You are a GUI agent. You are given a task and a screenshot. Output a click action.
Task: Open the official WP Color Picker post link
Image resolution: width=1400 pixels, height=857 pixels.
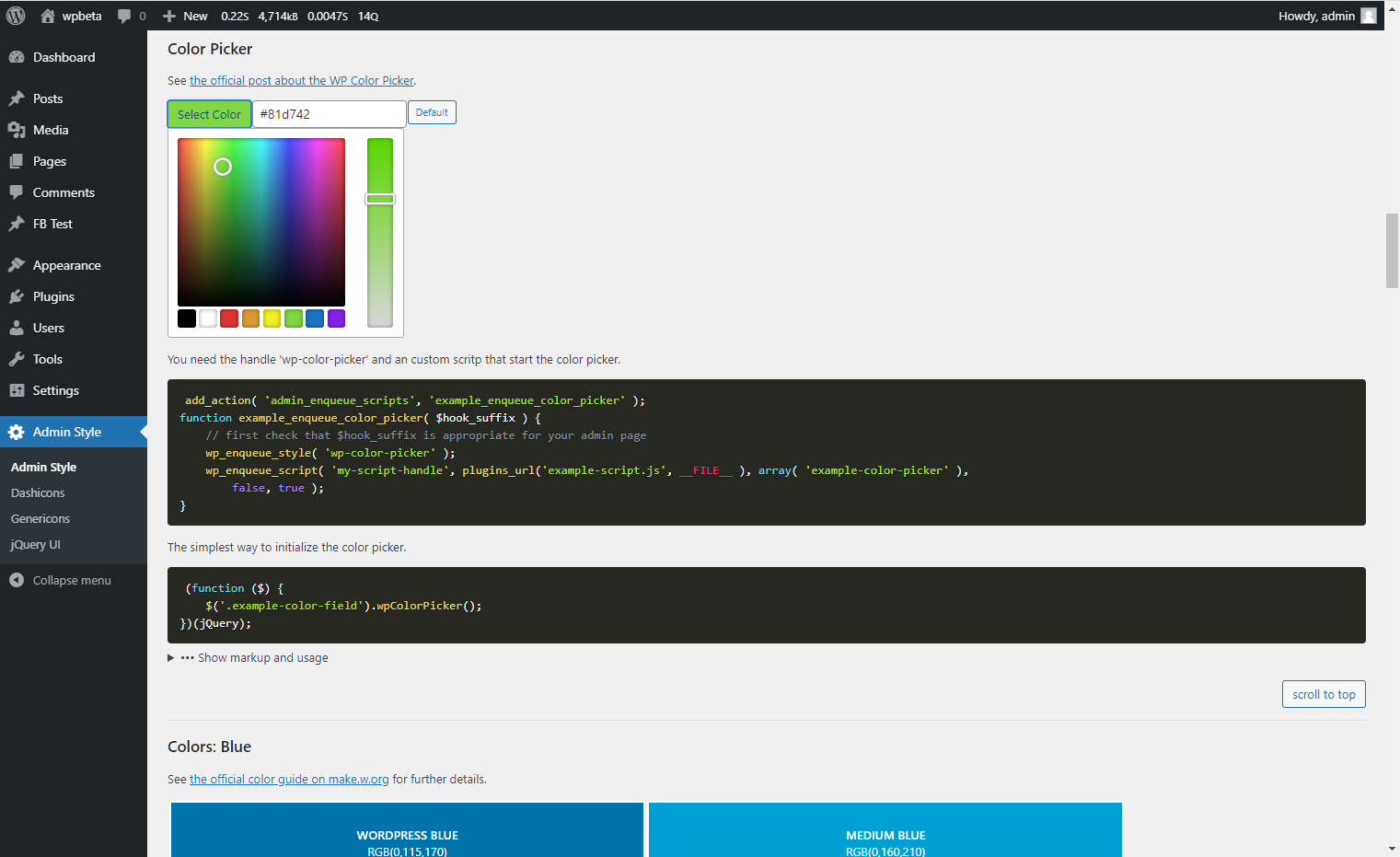[302, 80]
